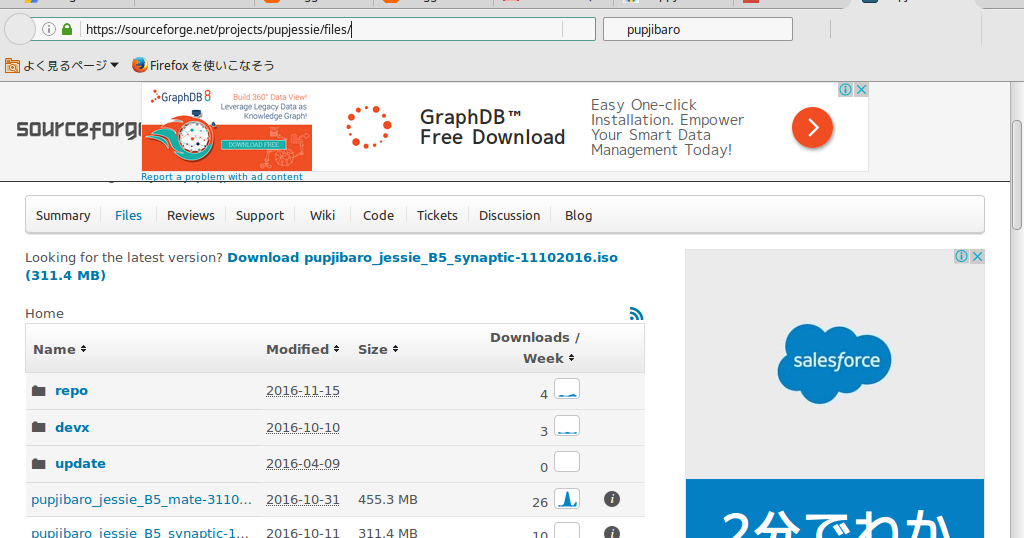Image resolution: width=1024 pixels, height=538 pixels.
Task: Open the Discussion tab
Action: [x=509, y=215]
